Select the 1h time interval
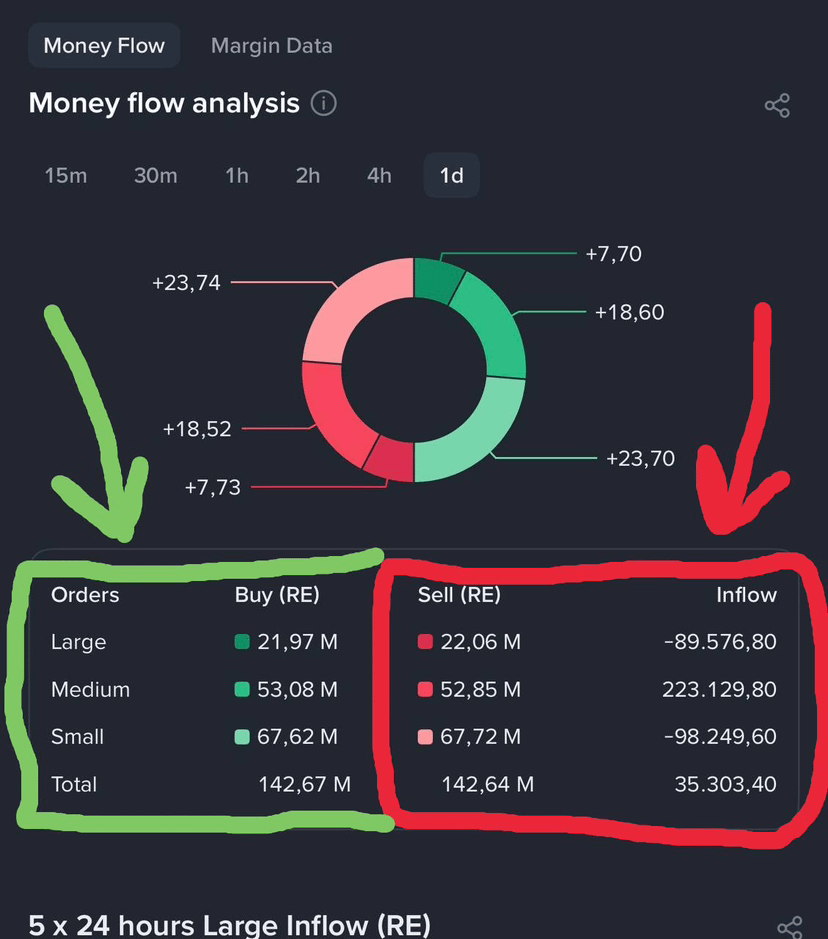The height and width of the screenshot is (939, 828). tap(237, 175)
